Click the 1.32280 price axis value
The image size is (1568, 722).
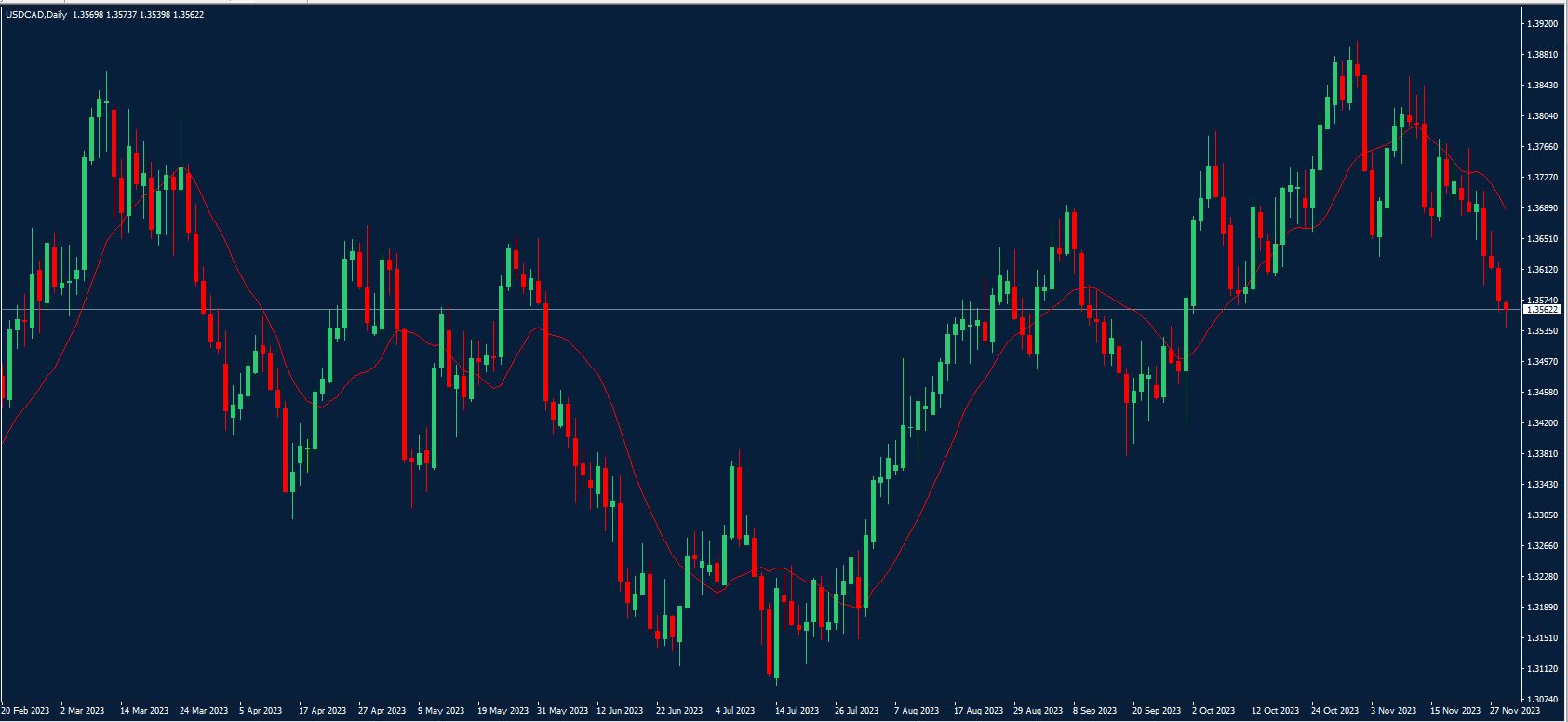[x=1542, y=577]
